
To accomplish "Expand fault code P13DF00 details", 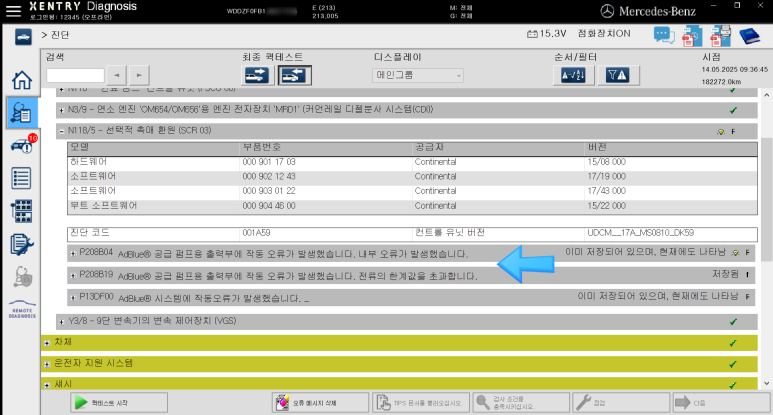I will click(73, 297).
